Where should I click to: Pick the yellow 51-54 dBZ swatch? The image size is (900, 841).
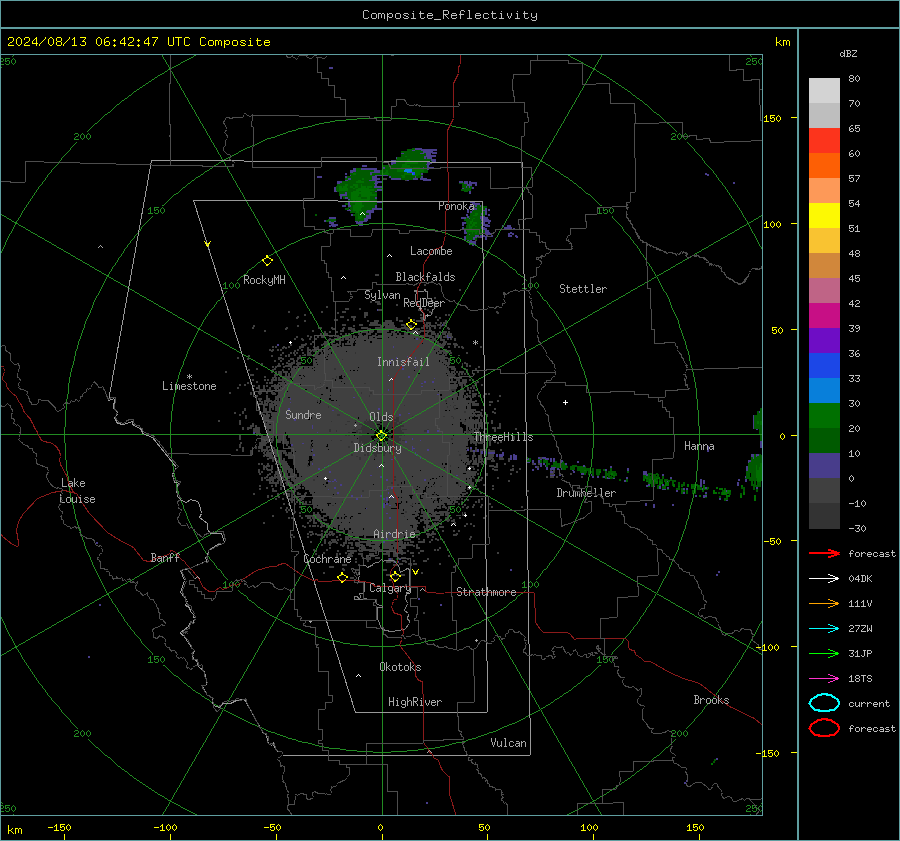click(824, 215)
